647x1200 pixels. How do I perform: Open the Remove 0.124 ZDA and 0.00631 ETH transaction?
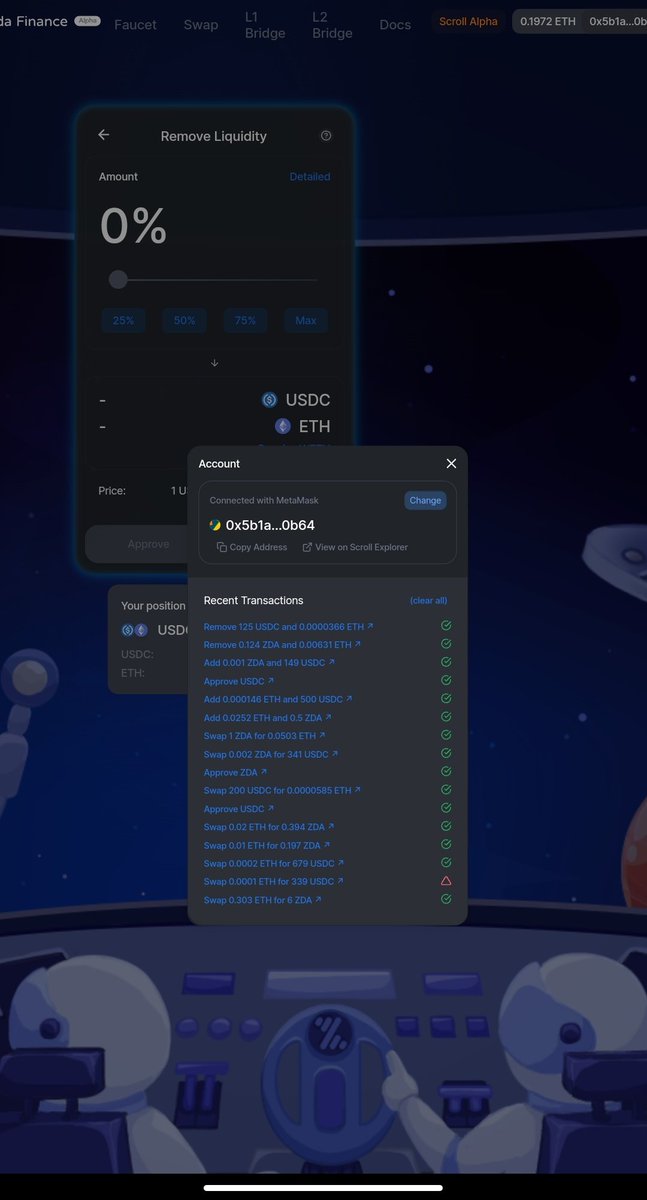coord(282,644)
